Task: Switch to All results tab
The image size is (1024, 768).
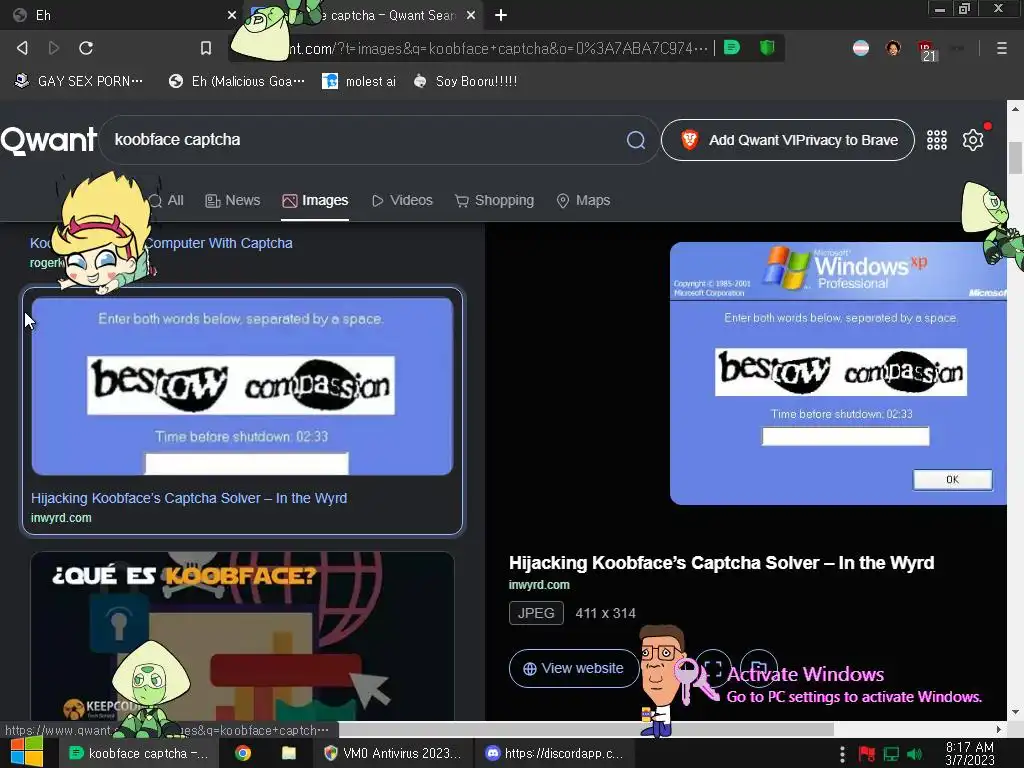Action: coord(167,200)
